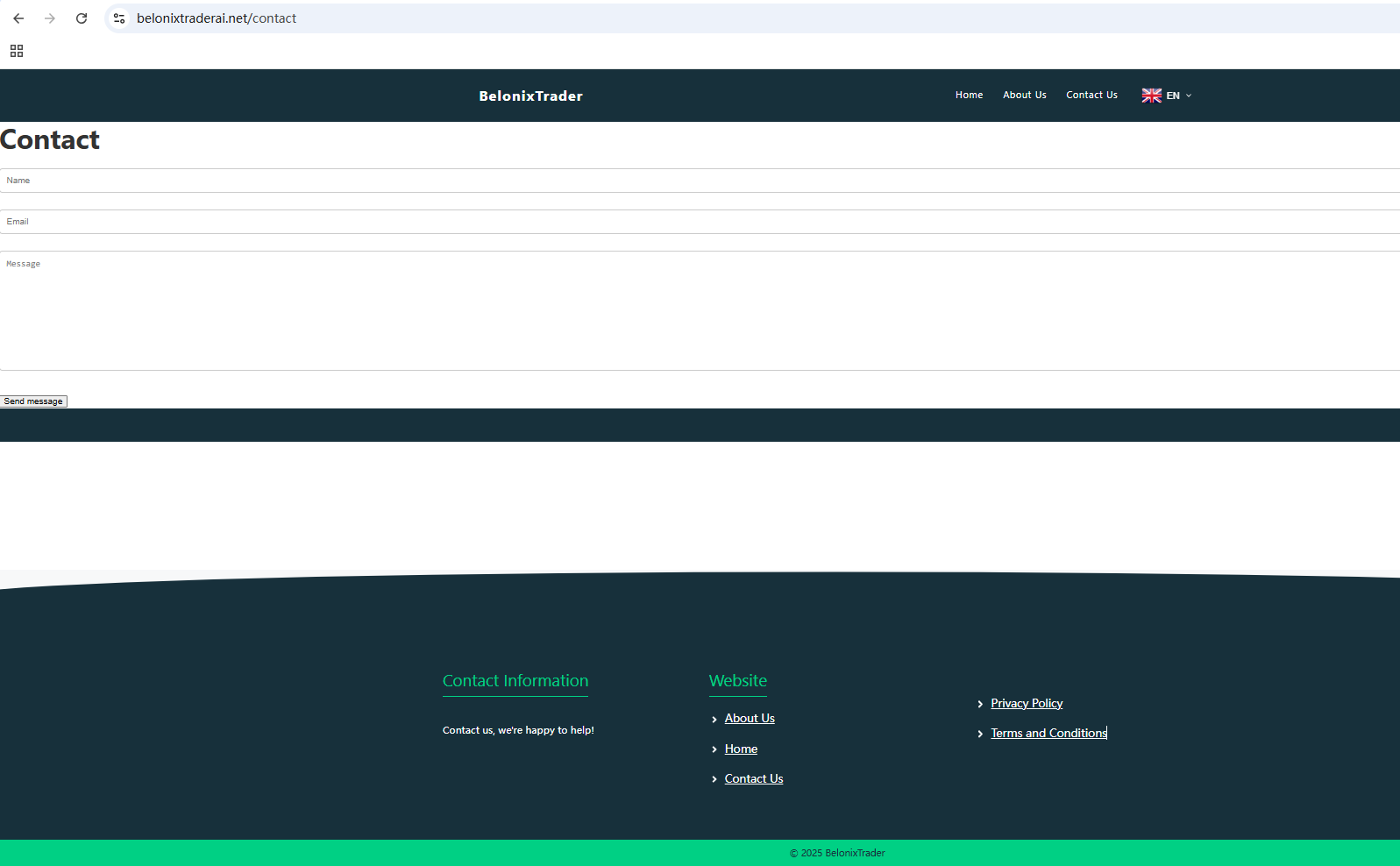The image size is (1400, 866).
Task: Open the apps grid icon
Action: click(17, 51)
